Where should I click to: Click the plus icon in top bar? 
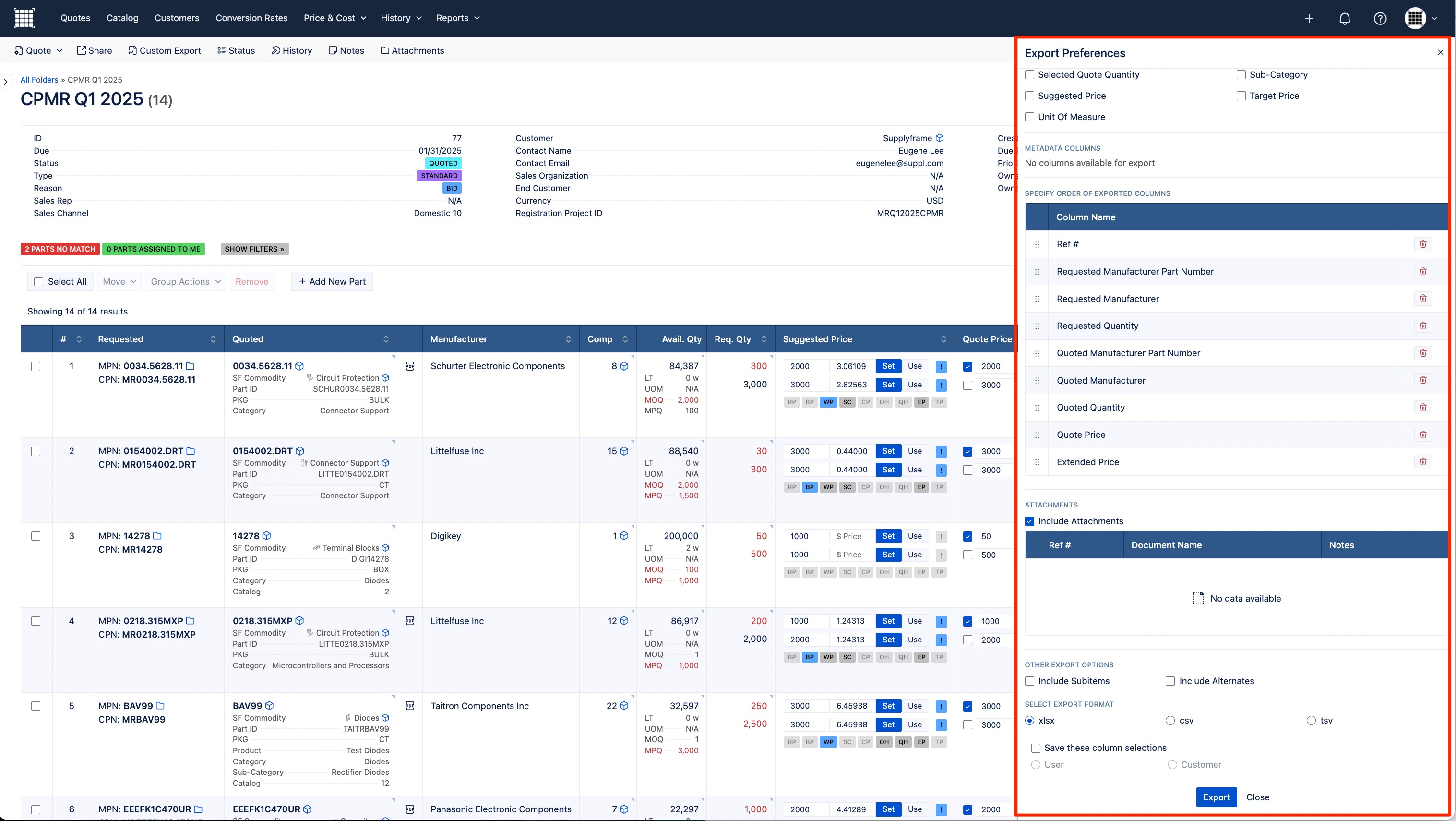coord(1309,18)
